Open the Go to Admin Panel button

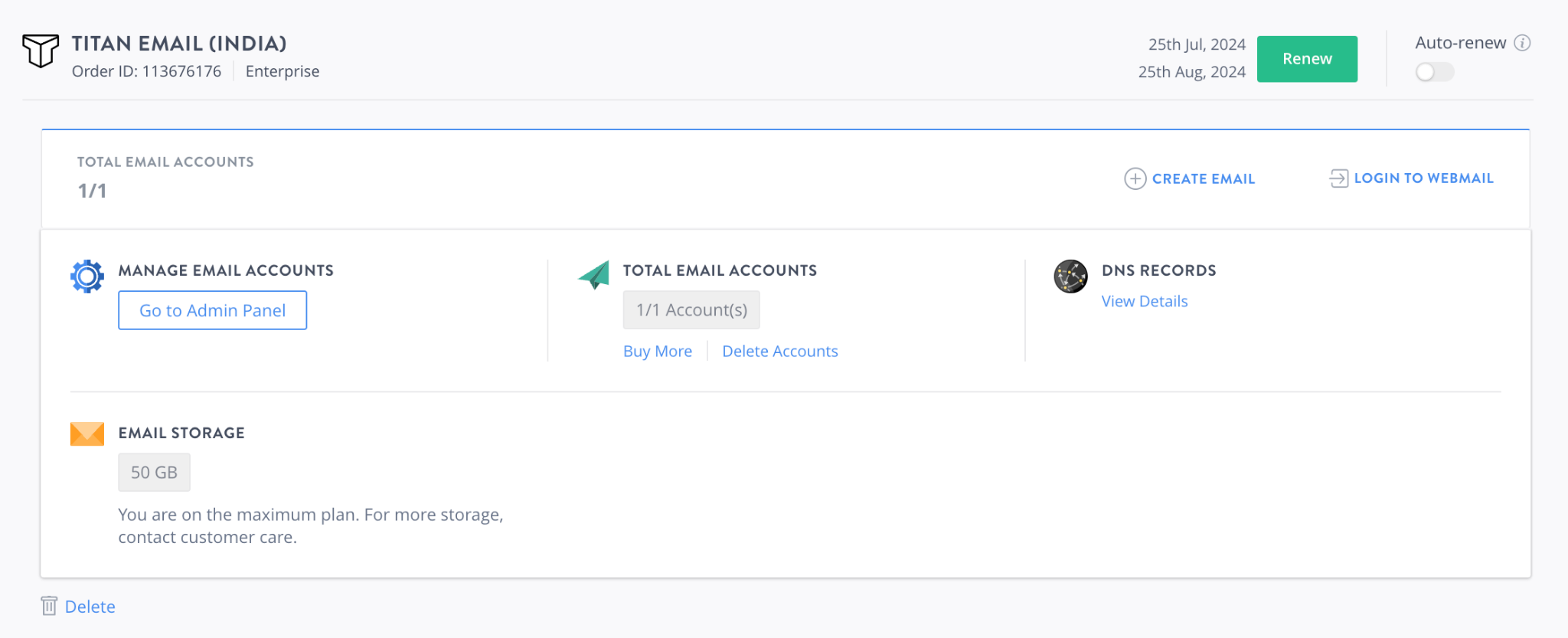tap(212, 310)
